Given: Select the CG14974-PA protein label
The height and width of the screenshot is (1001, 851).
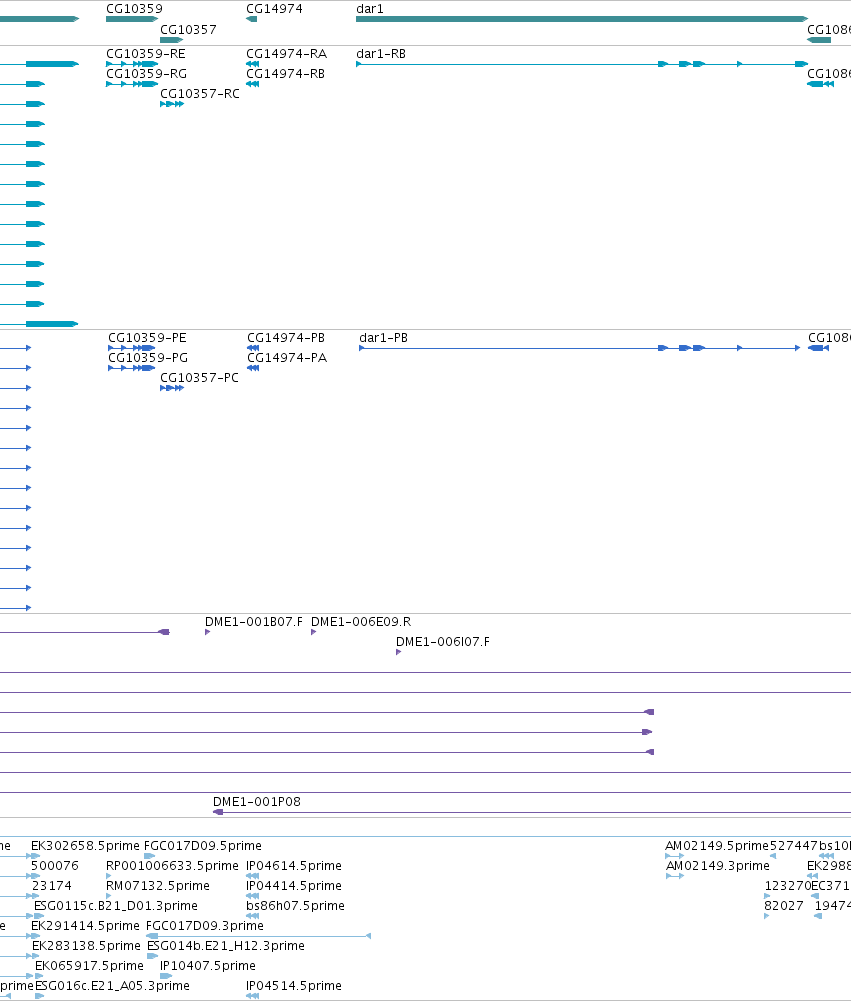Looking at the screenshot, I should point(287,358).
